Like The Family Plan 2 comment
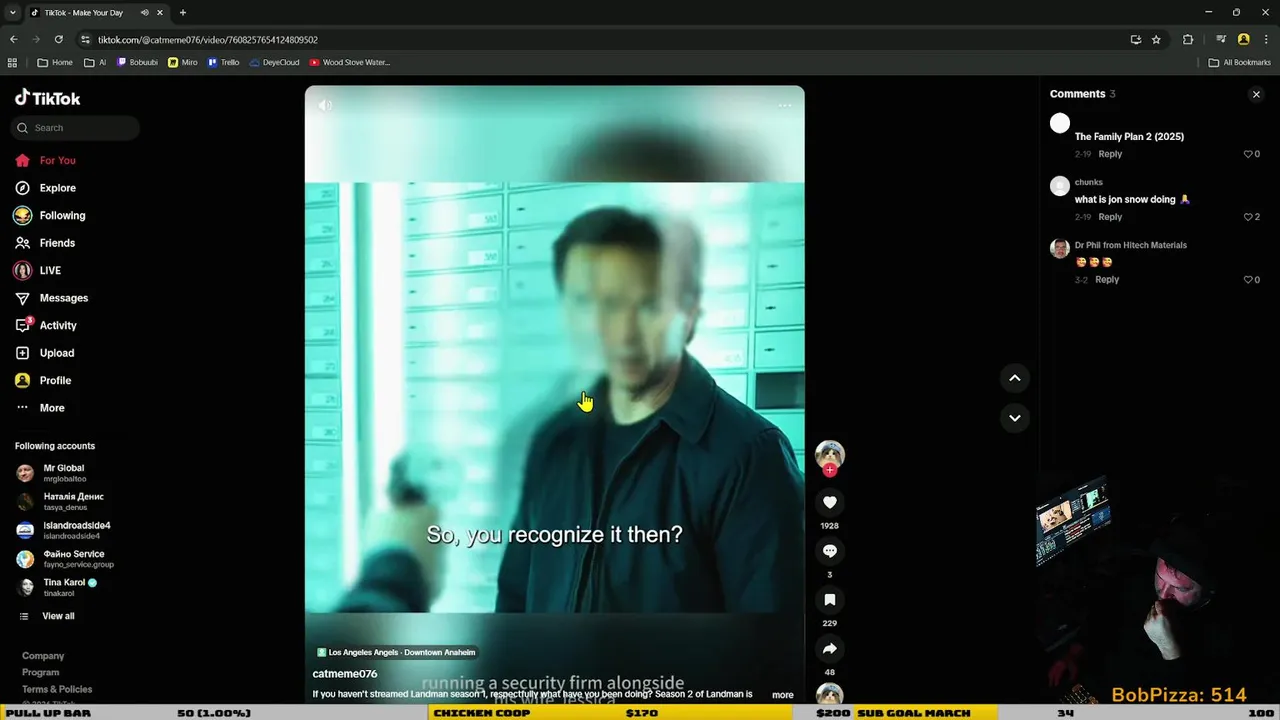This screenshot has height=720, width=1280. pos(1248,154)
